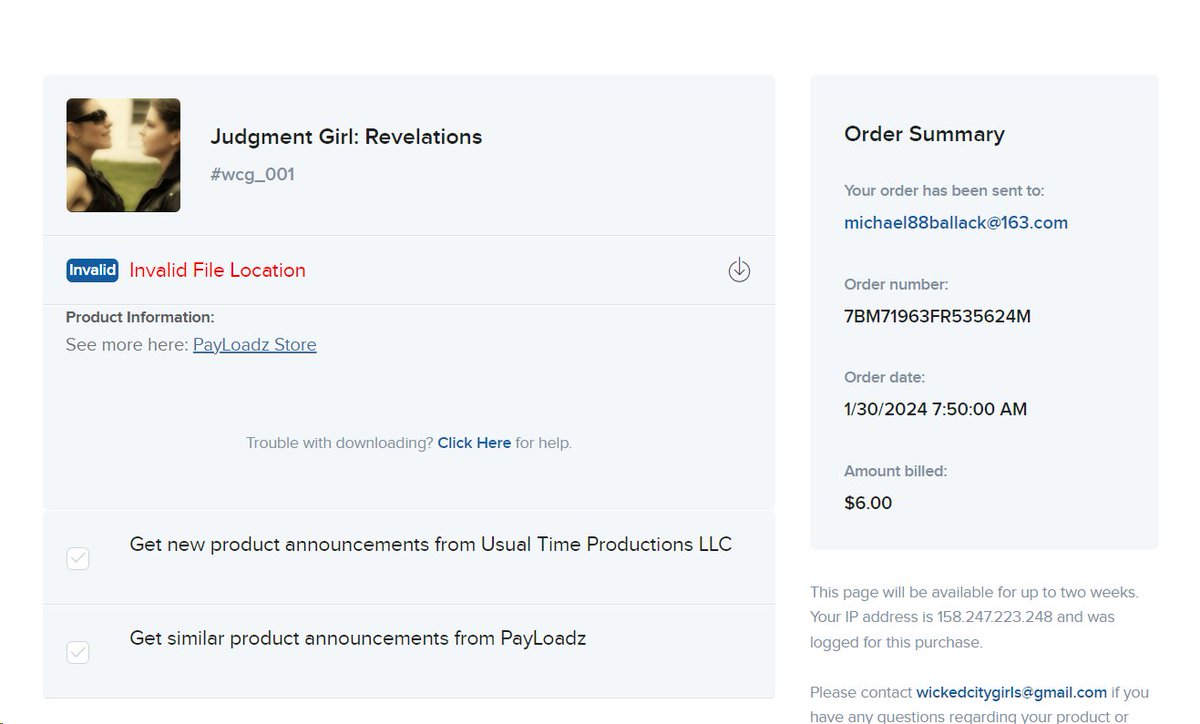Select order number 7BM71963FR535624M

point(937,317)
